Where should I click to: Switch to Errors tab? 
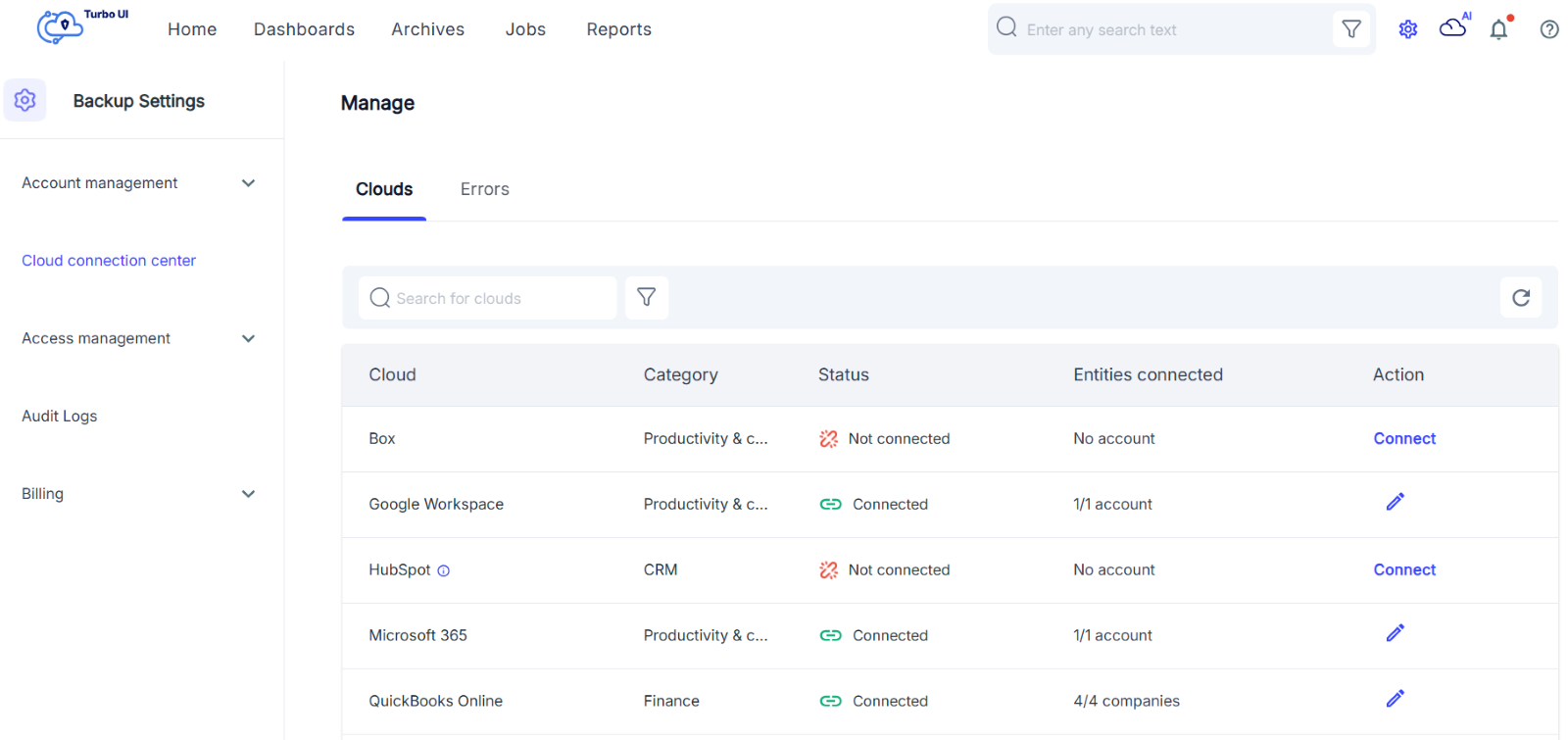[x=485, y=189]
